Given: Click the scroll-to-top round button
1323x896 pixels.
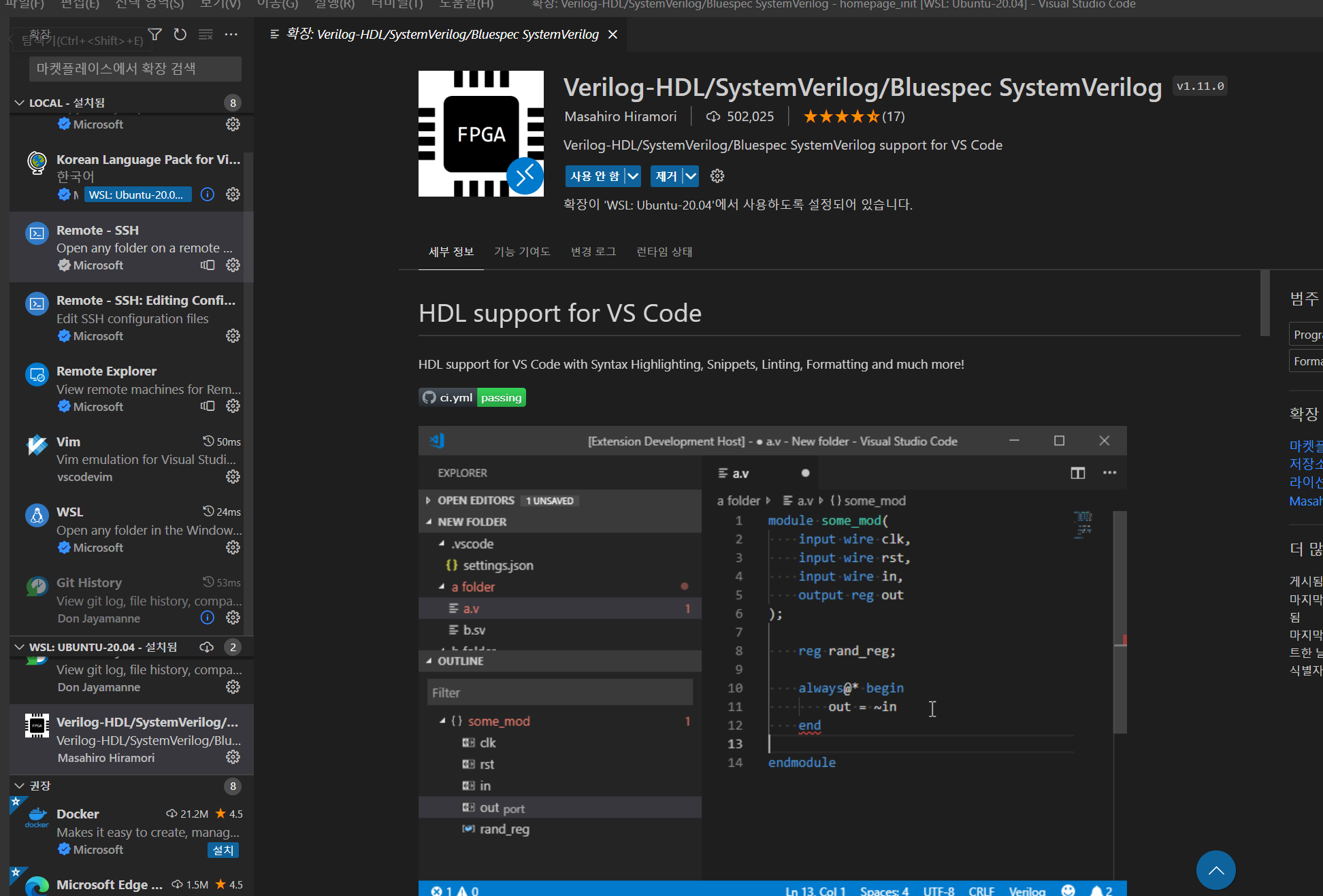Looking at the screenshot, I should coord(1216,870).
